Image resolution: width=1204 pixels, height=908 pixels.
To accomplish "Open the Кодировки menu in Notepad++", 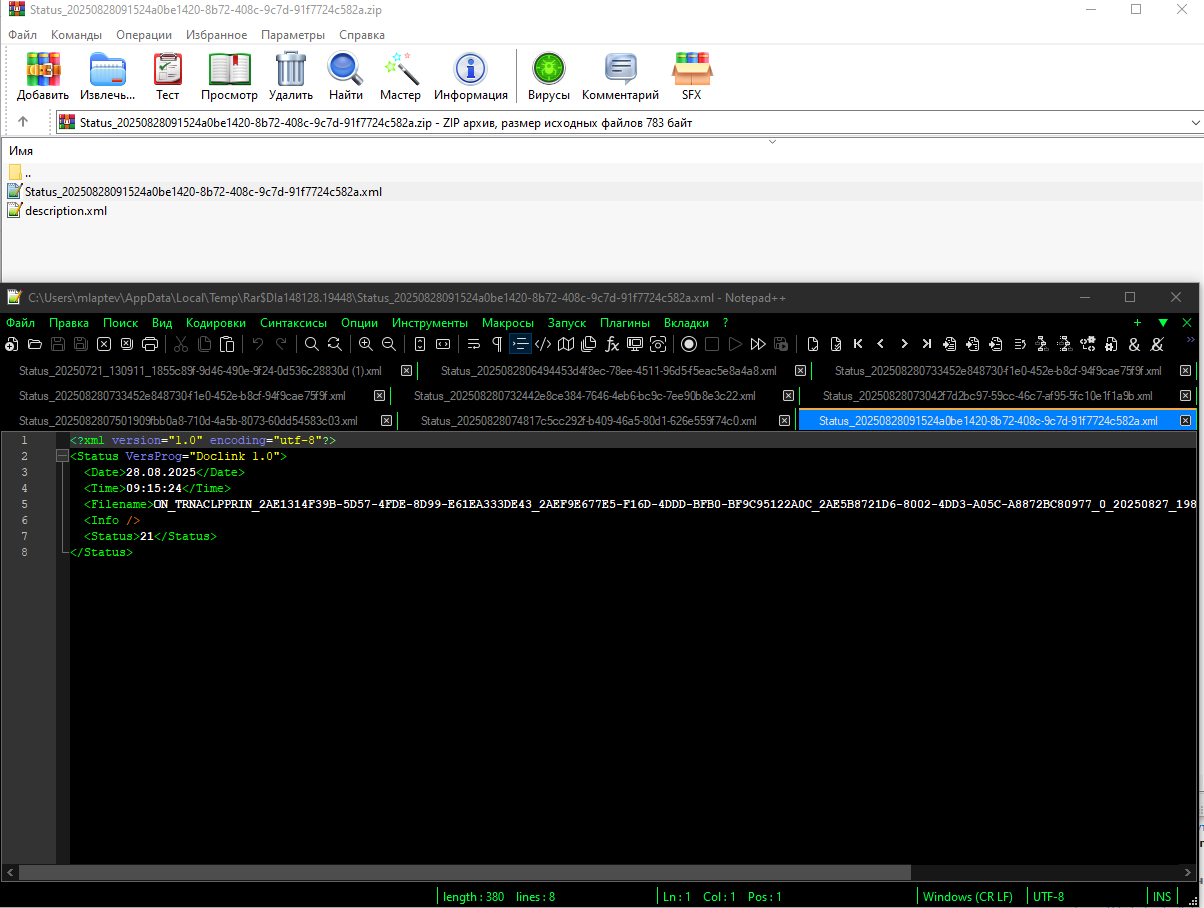I will [216, 323].
